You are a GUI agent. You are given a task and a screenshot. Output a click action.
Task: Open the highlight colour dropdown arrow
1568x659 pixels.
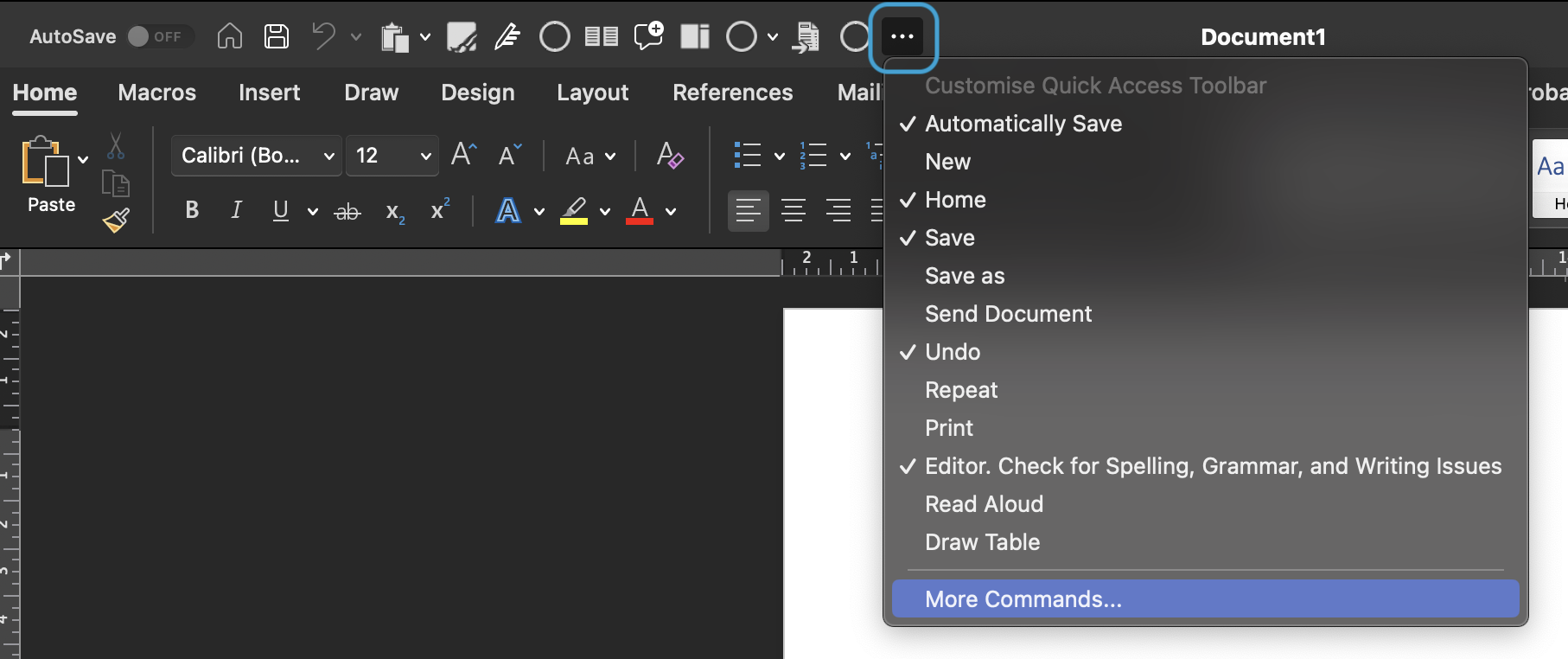(x=605, y=211)
